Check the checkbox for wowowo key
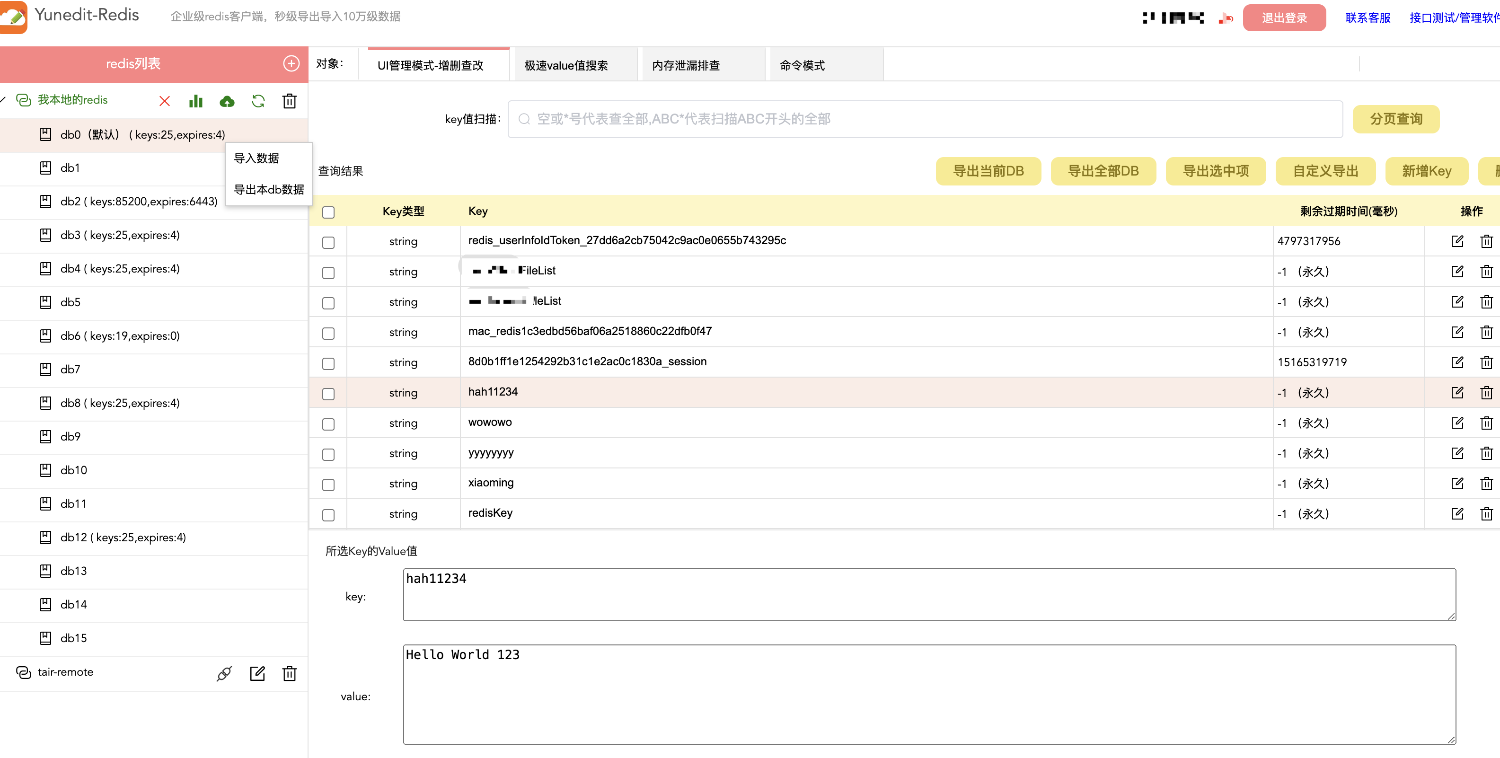The width and height of the screenshot is (1500, 758). [328, 424]
